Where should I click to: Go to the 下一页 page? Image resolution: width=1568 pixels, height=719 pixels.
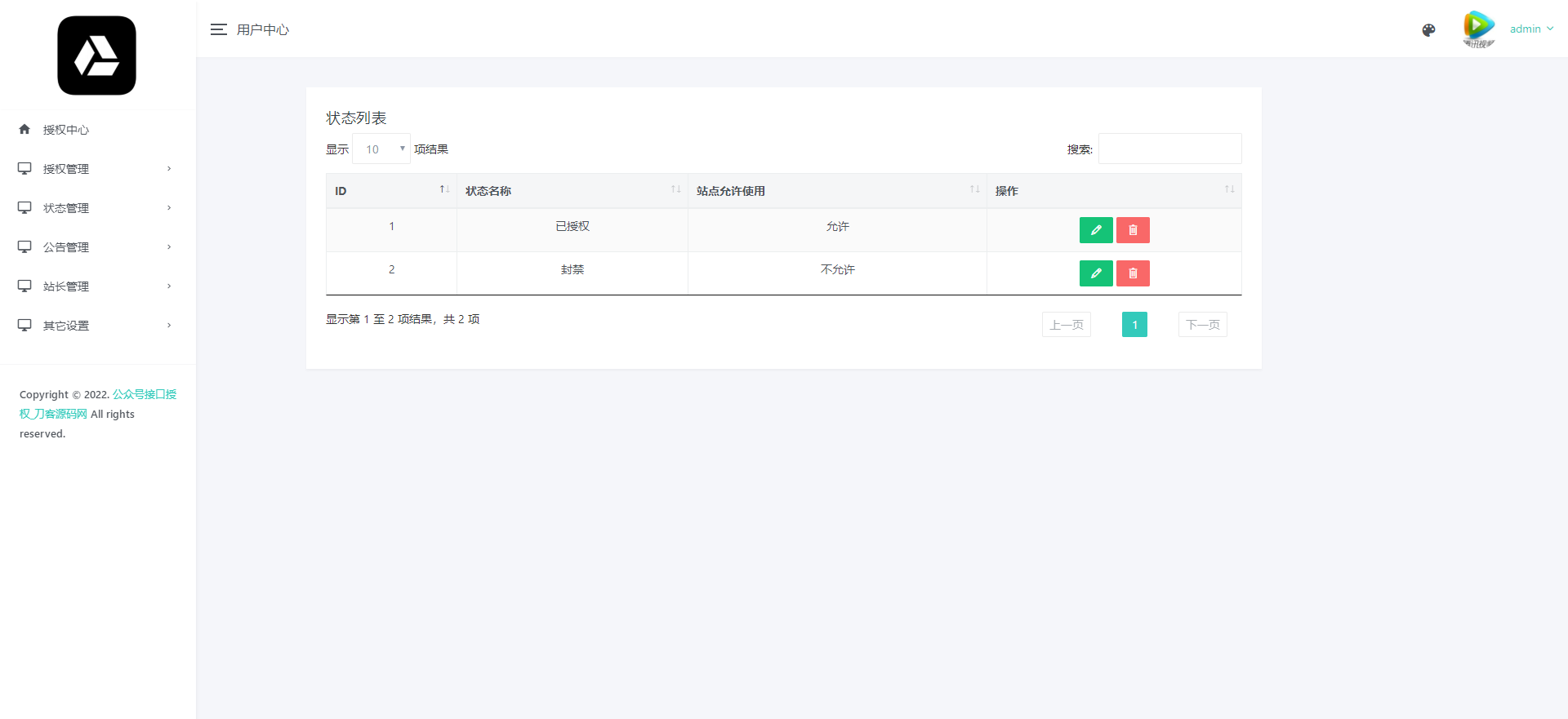click(x=1202, y=325)
